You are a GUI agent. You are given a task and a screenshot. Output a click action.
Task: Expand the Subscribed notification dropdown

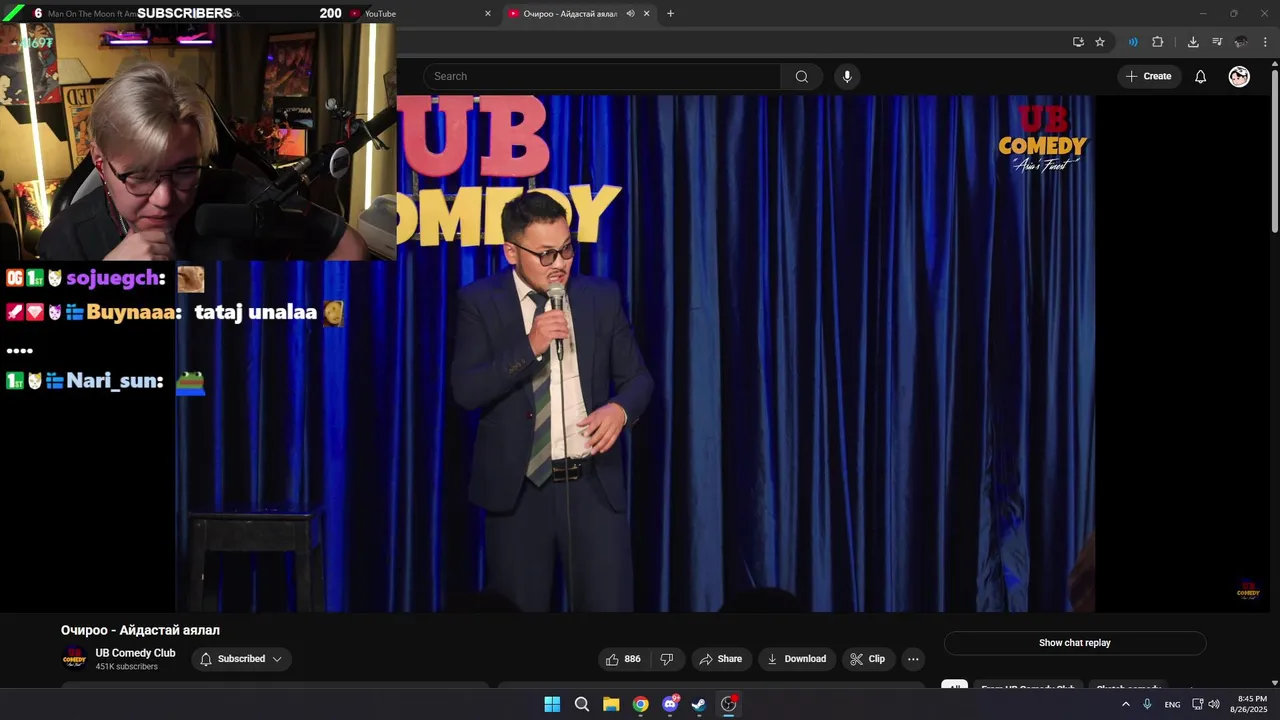pyautogui.click(x=241, y=659)
